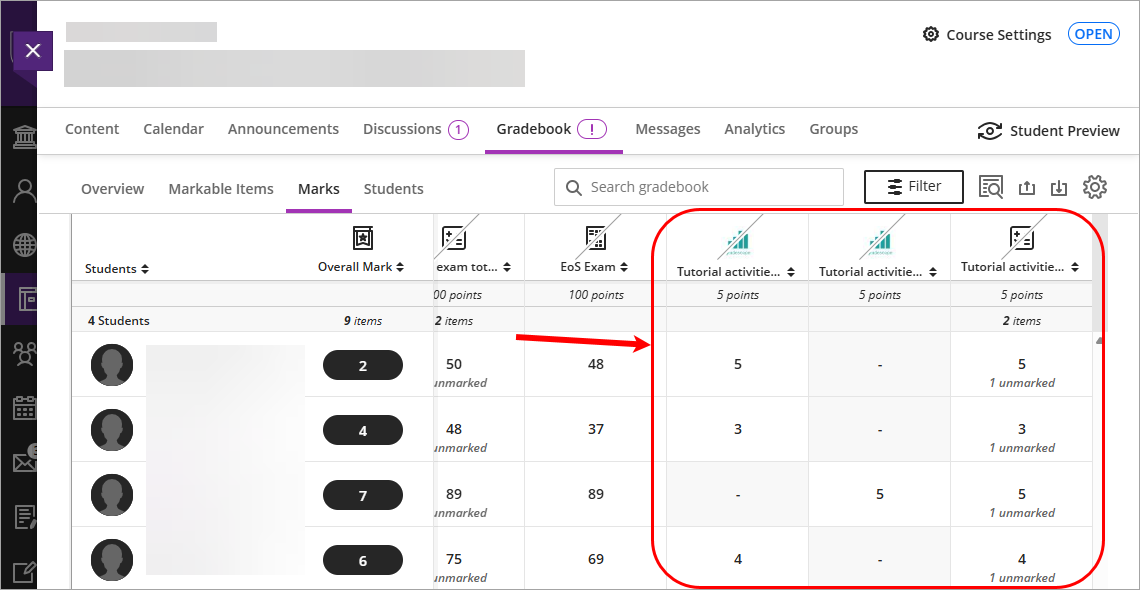Open the Institution page in the sidebar

click(24, 137)
